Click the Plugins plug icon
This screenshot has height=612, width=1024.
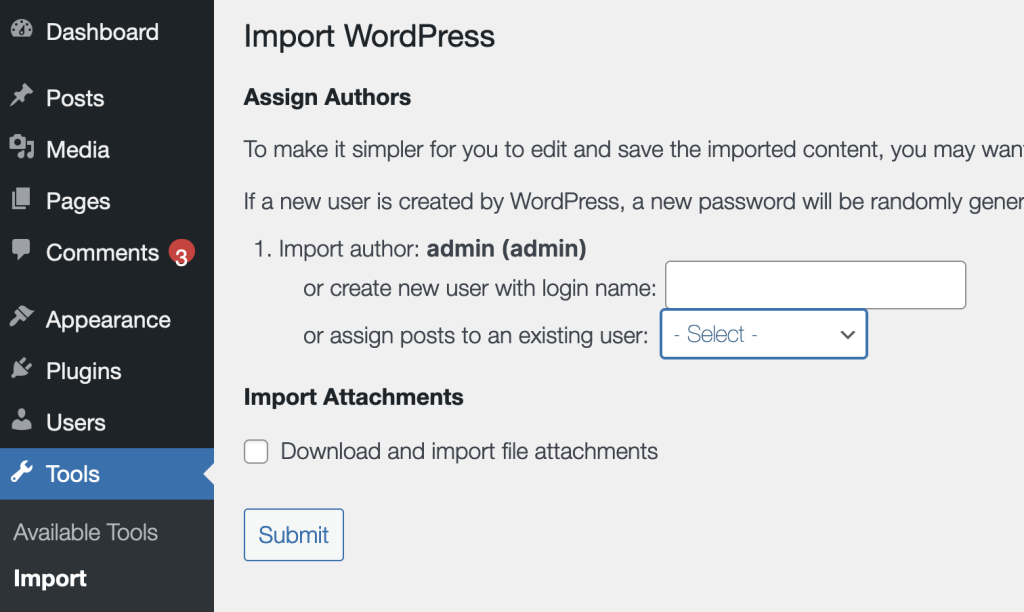[x=22, y=368]
